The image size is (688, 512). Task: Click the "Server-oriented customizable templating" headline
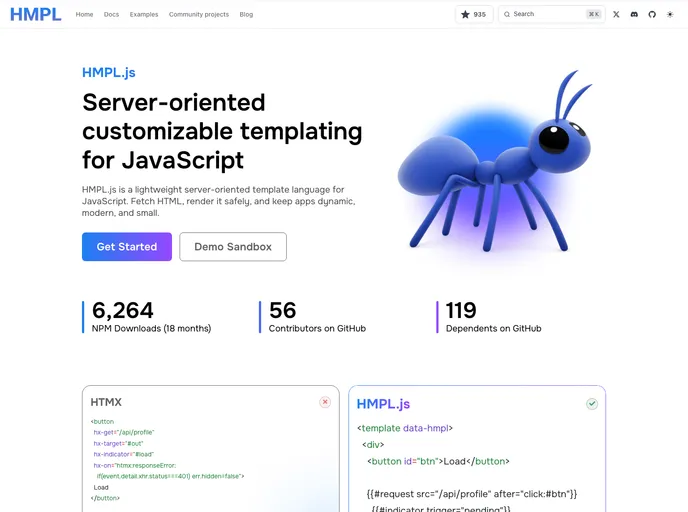click(x=222, y=131)
